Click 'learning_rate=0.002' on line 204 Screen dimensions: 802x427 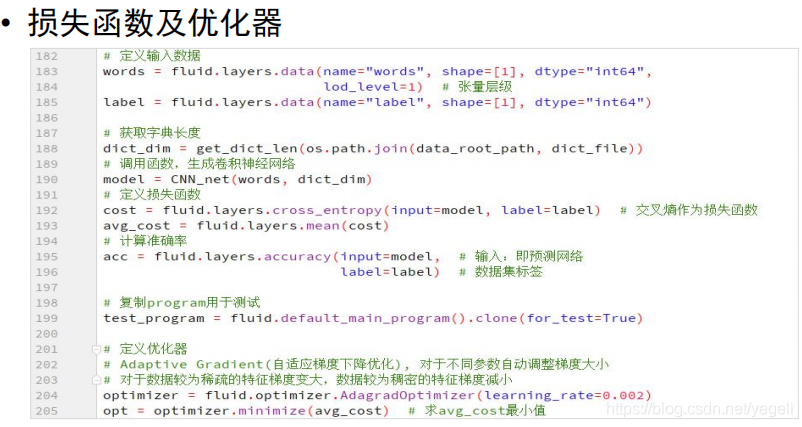pyautogui.click(x=565, y=396)
